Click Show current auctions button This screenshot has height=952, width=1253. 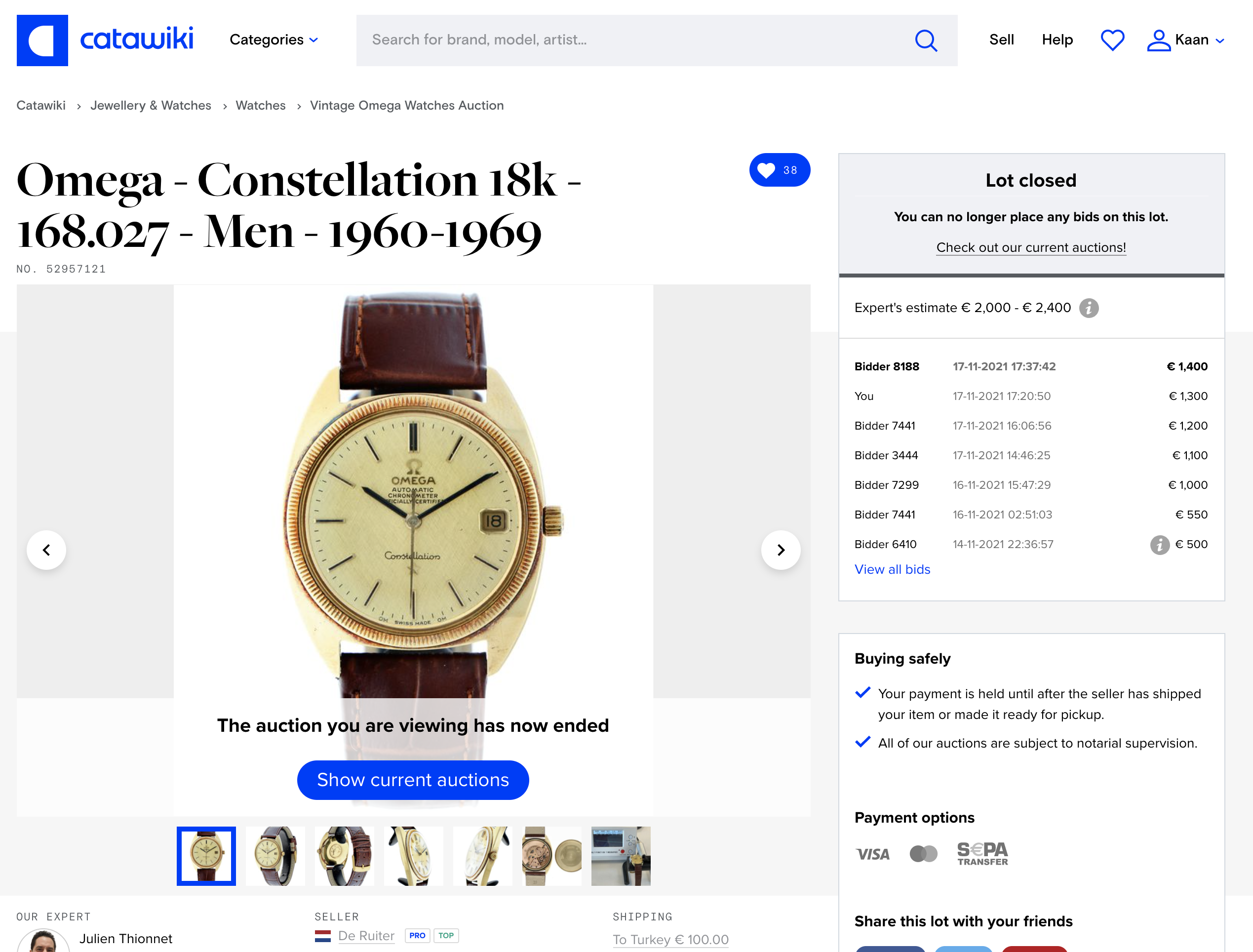point(413,780)
